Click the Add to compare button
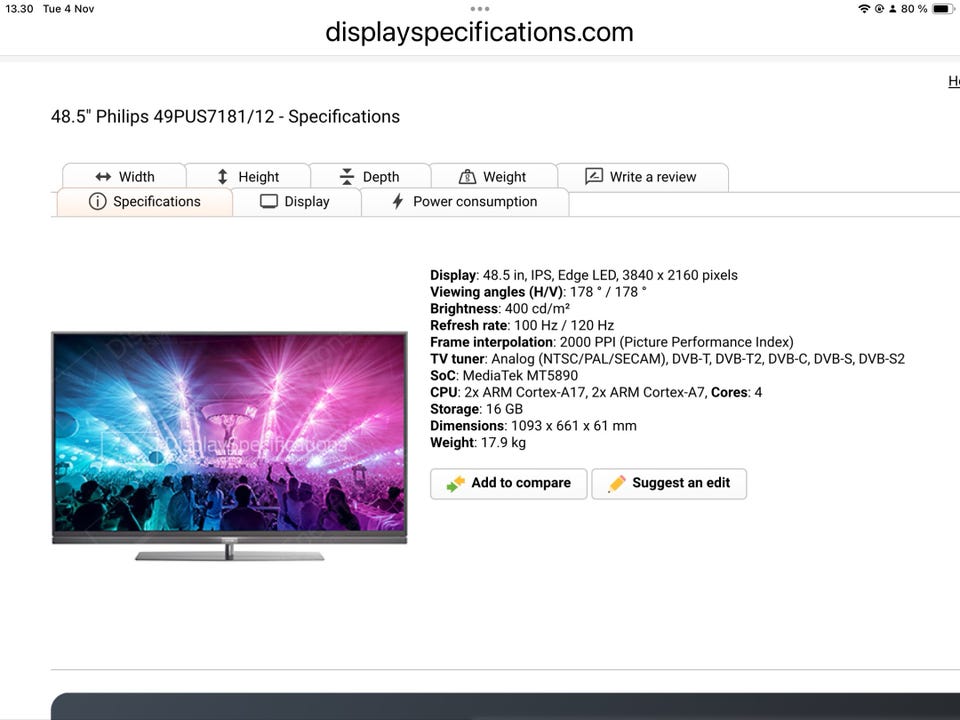Image resolution: width=960 pixels, height=720 pixels. point(508,483)
